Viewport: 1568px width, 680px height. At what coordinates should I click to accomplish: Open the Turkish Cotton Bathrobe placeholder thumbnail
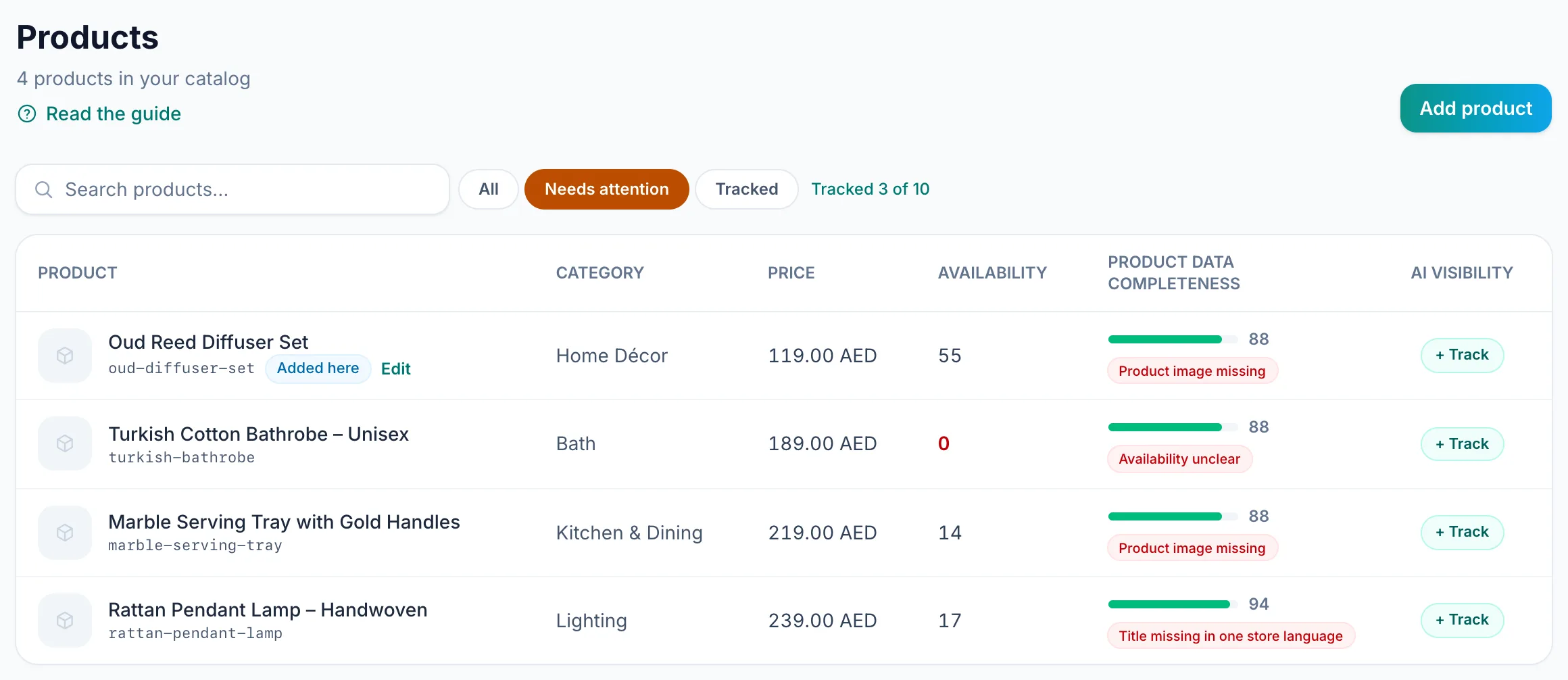(65, 443)
